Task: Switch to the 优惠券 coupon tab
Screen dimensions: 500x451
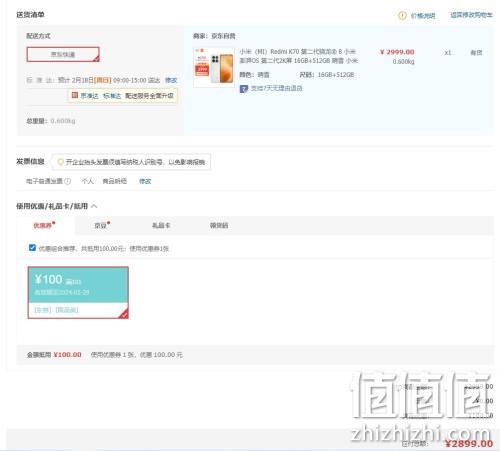Action: pos(44,225)
